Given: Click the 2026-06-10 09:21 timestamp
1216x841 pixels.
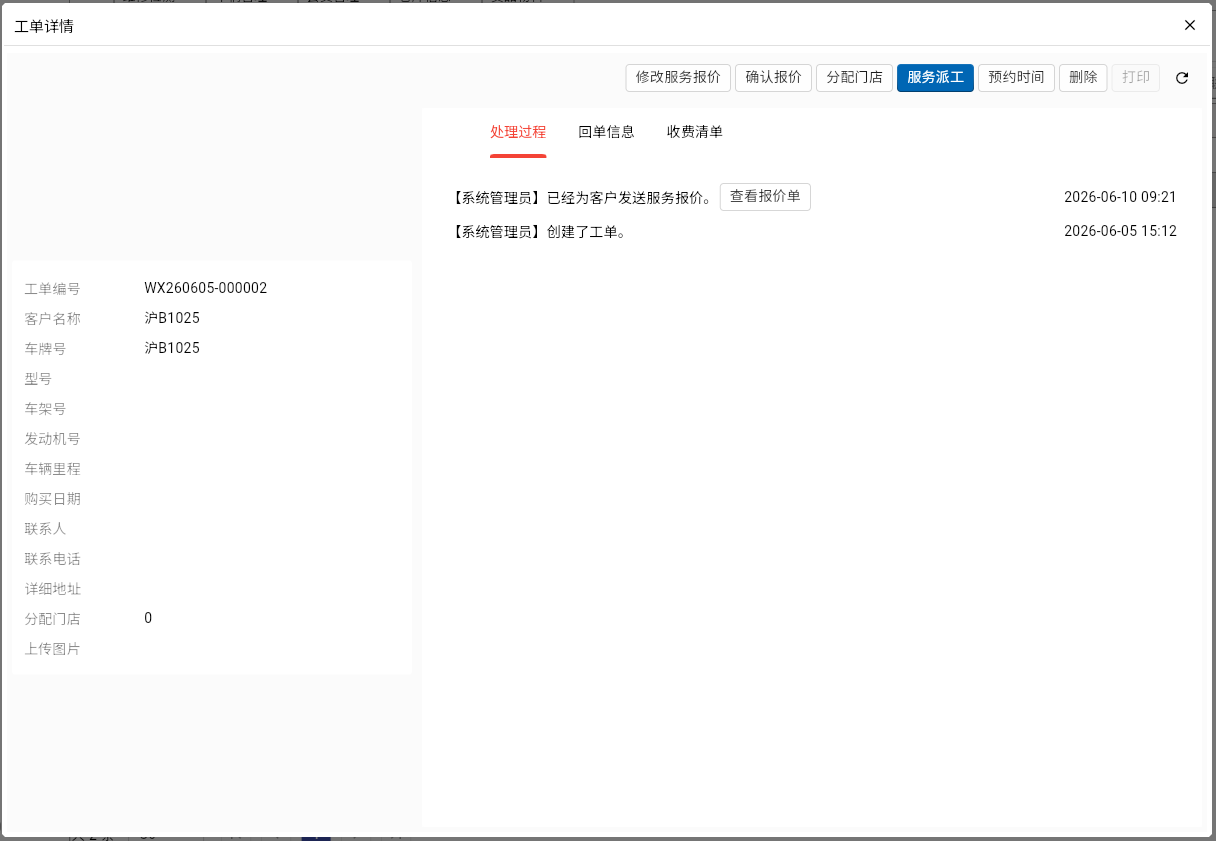Looking at the screenshot, I should tap(1120, 197).
